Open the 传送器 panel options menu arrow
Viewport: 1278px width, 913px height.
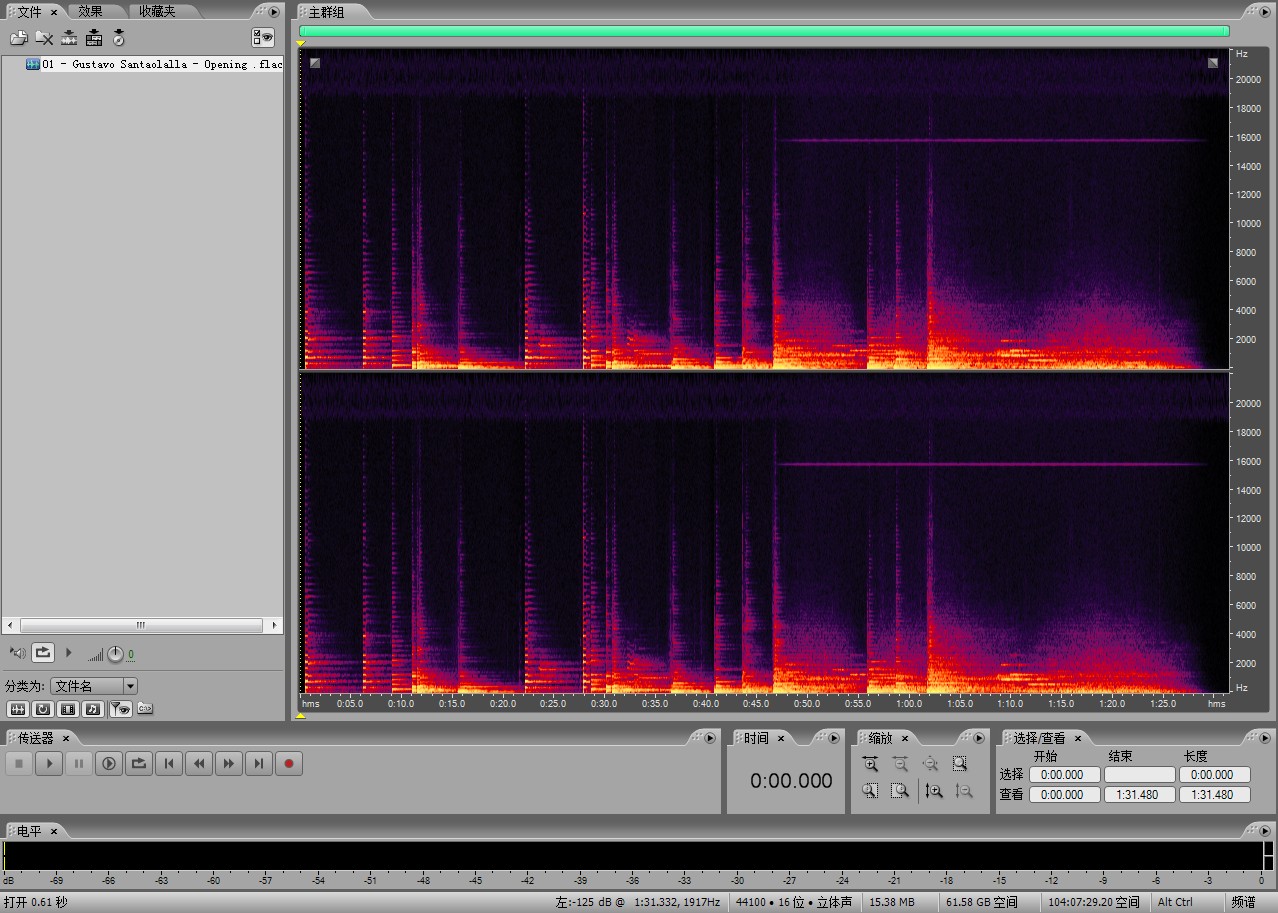pos(710,738)
